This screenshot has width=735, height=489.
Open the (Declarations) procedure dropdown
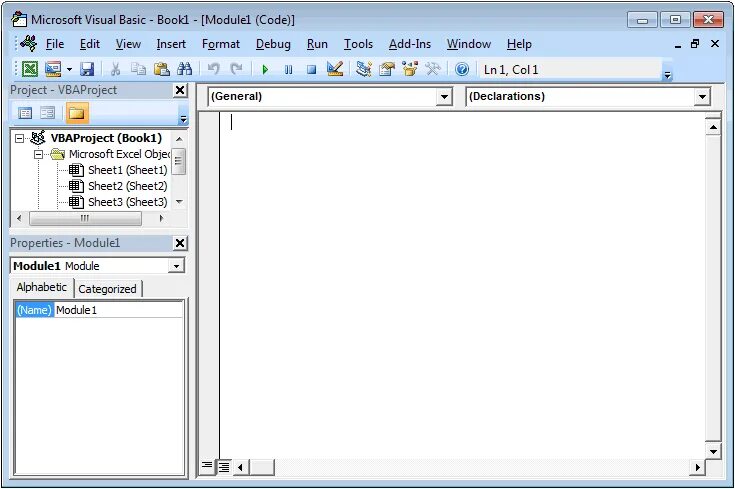coord(702,97)
